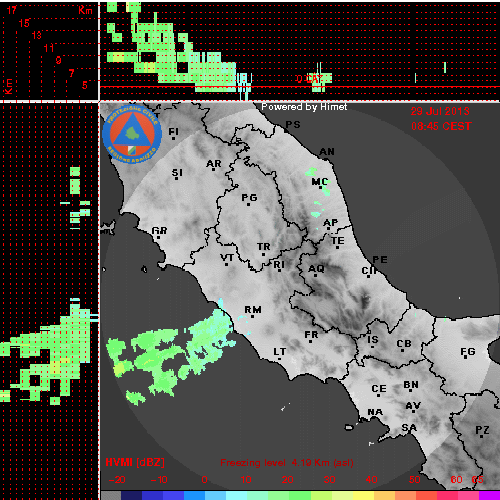
Task: Click the 'AN' city label
Action: click(x=327, y=152)
